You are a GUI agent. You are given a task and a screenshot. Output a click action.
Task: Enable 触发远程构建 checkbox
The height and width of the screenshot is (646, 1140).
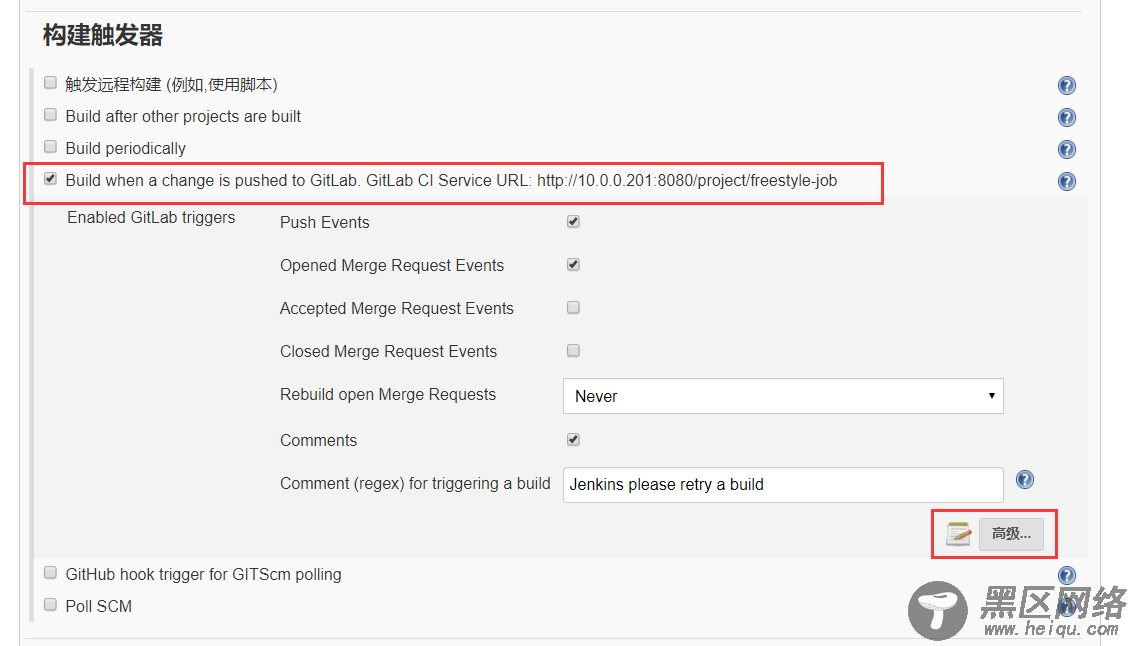50,83
